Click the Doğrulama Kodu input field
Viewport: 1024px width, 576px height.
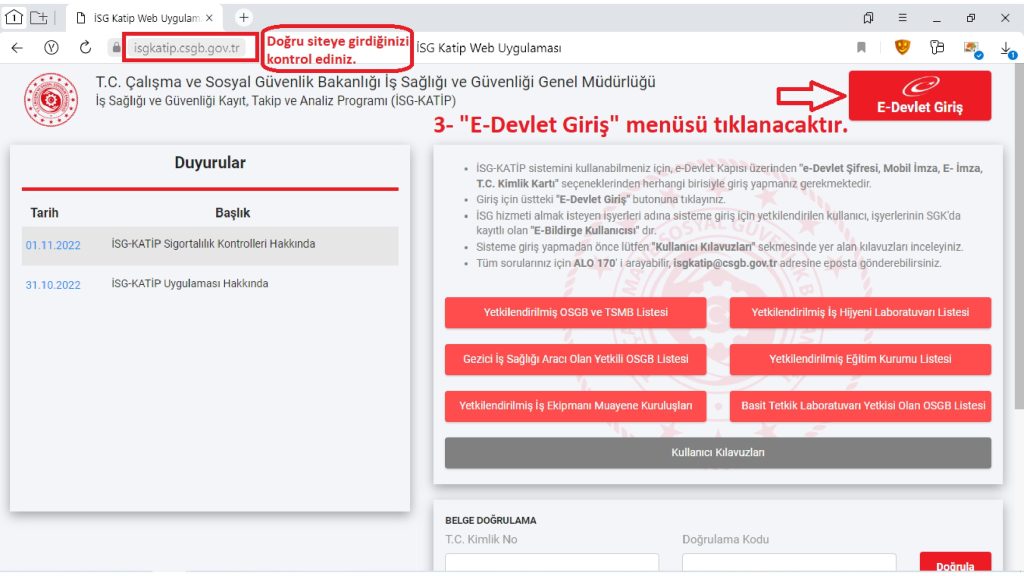click(x=788, y=564)
